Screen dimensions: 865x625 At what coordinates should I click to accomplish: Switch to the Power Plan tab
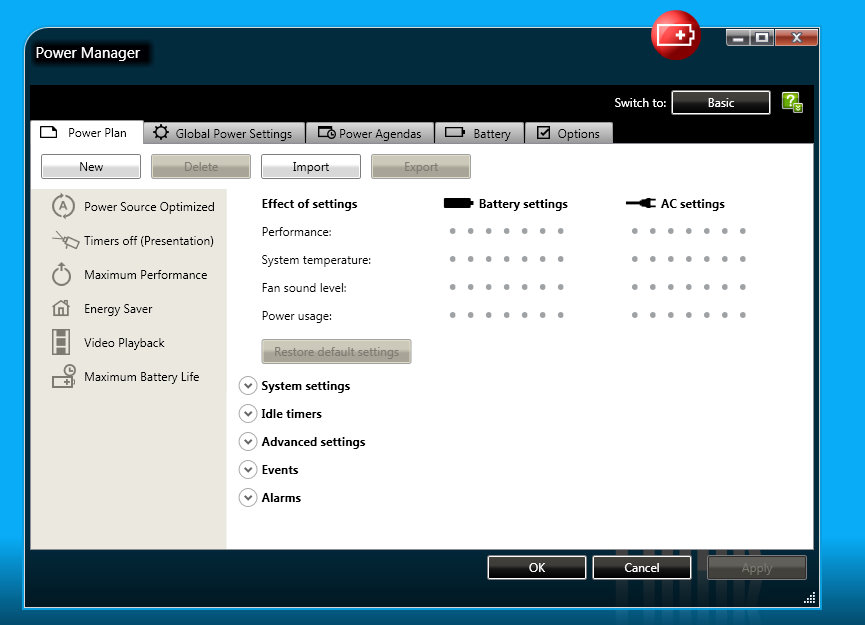coord(87,132)
